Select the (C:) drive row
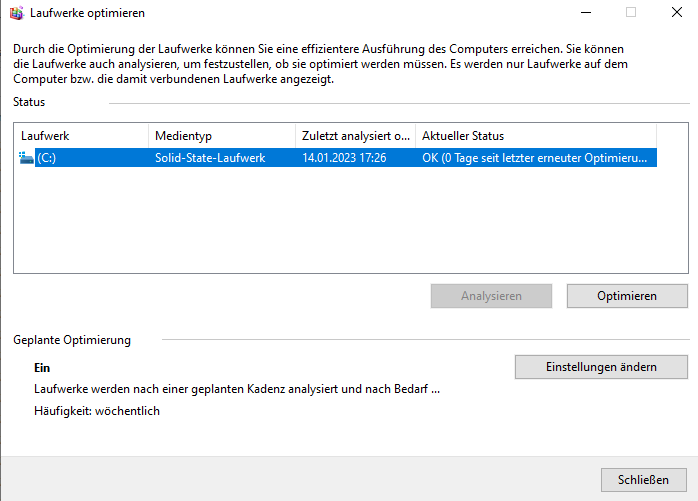 coord(337,158)
